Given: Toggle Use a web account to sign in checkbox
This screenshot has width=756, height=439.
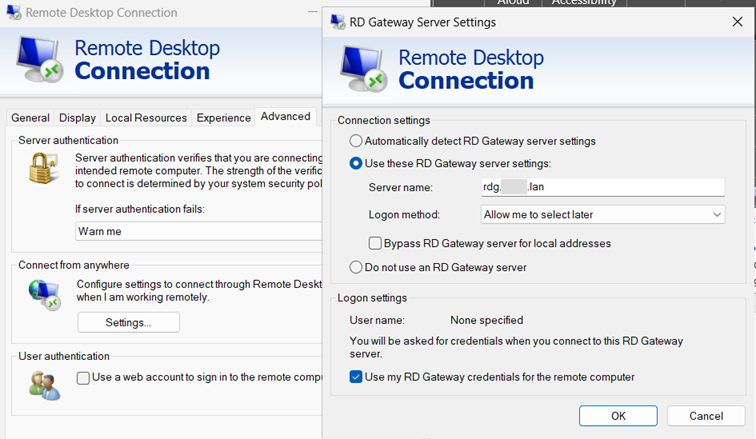Looking at the screenshot, I should coord(83,378).
